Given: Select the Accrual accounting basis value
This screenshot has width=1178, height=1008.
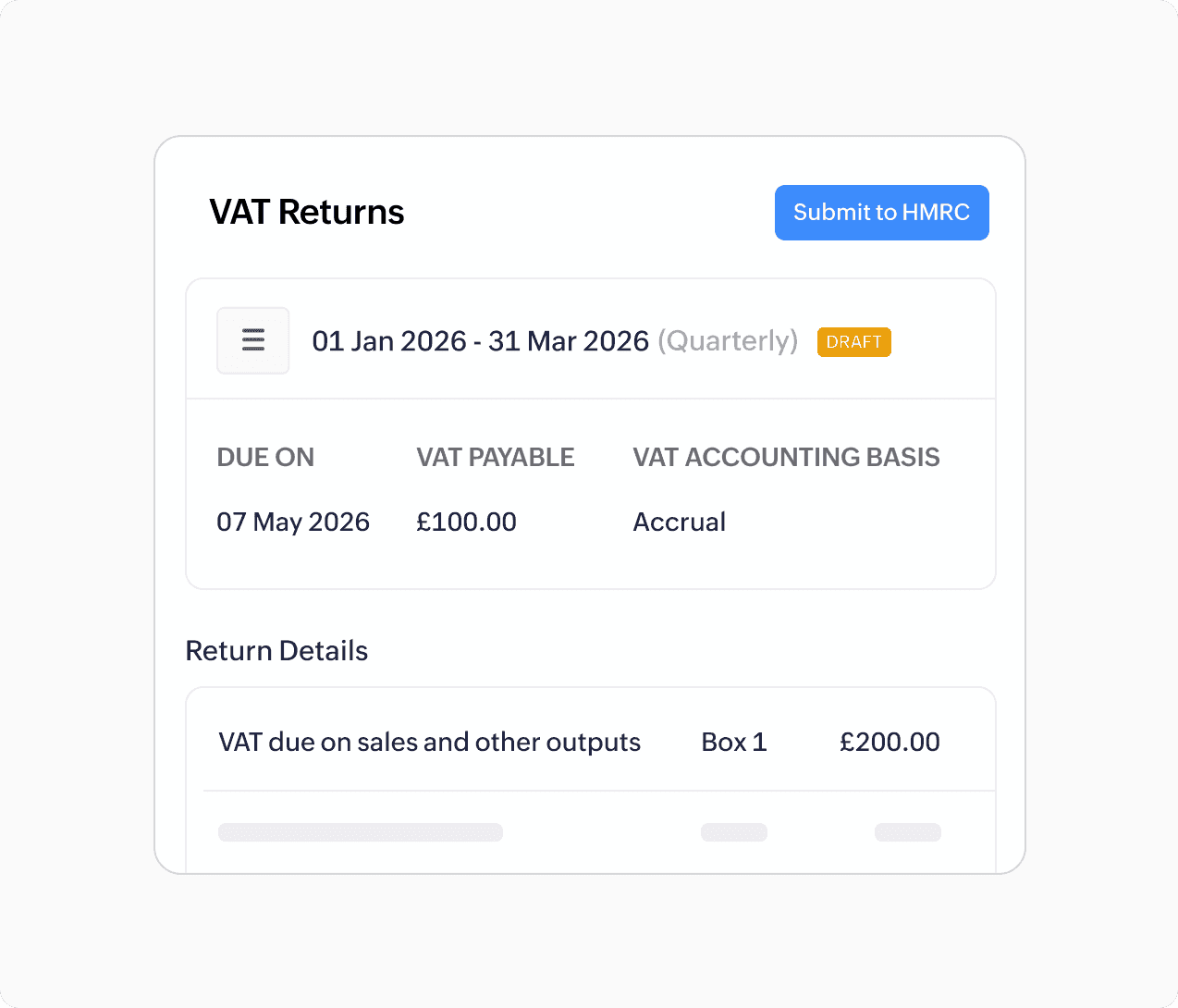Looking at the screenshot, I should click(680, 522).
